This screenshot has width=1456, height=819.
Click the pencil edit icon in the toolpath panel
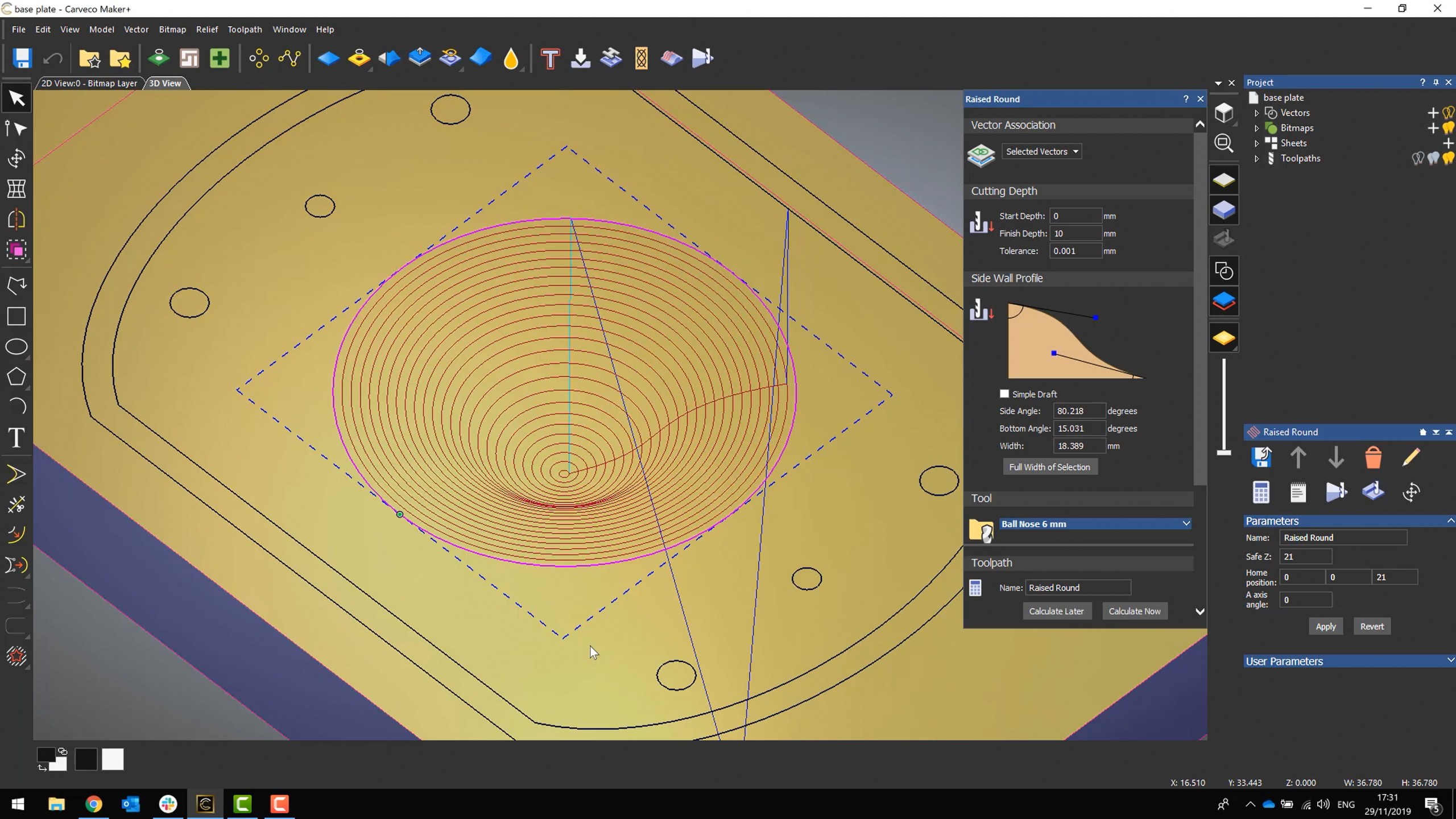click(x=1412, y=457)
